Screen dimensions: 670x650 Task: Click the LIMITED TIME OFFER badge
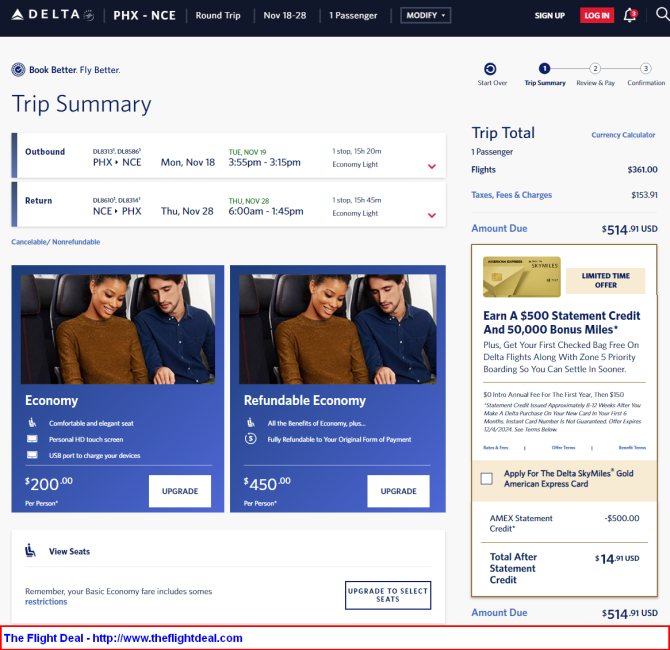tap(605, 281)
